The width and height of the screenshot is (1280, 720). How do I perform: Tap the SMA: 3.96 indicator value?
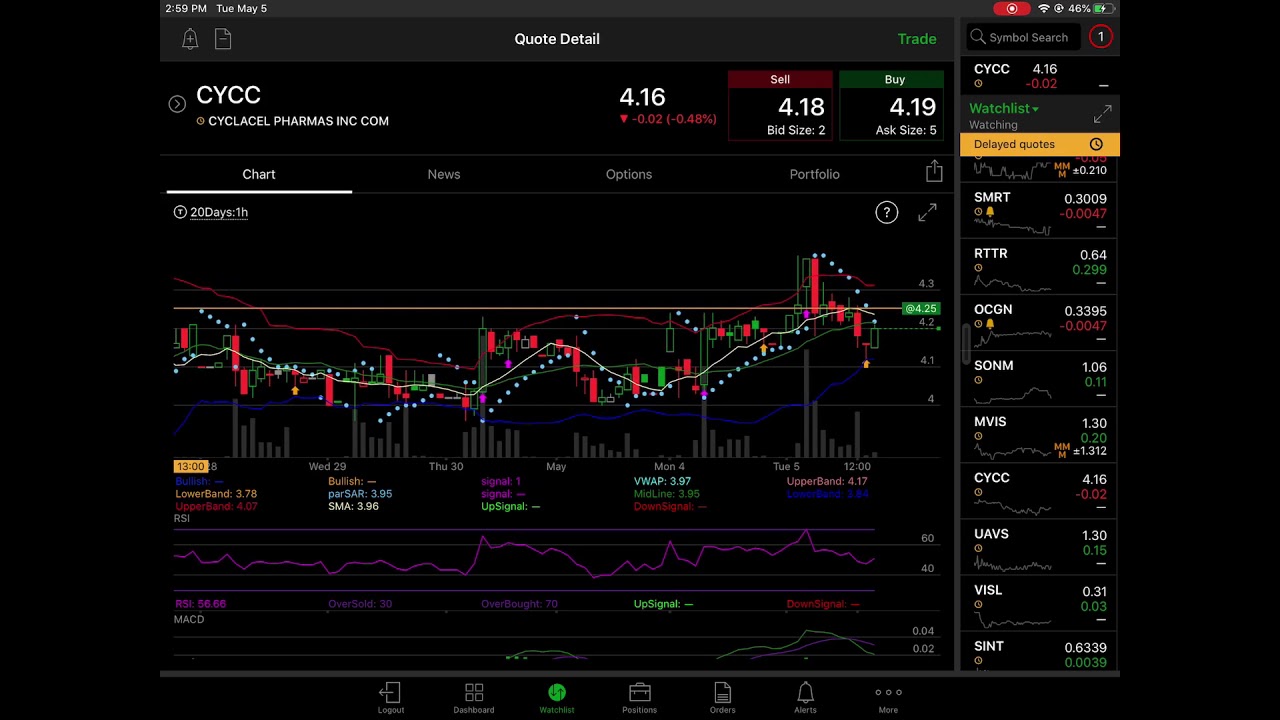pyautogui.click(x=353, y=506)
